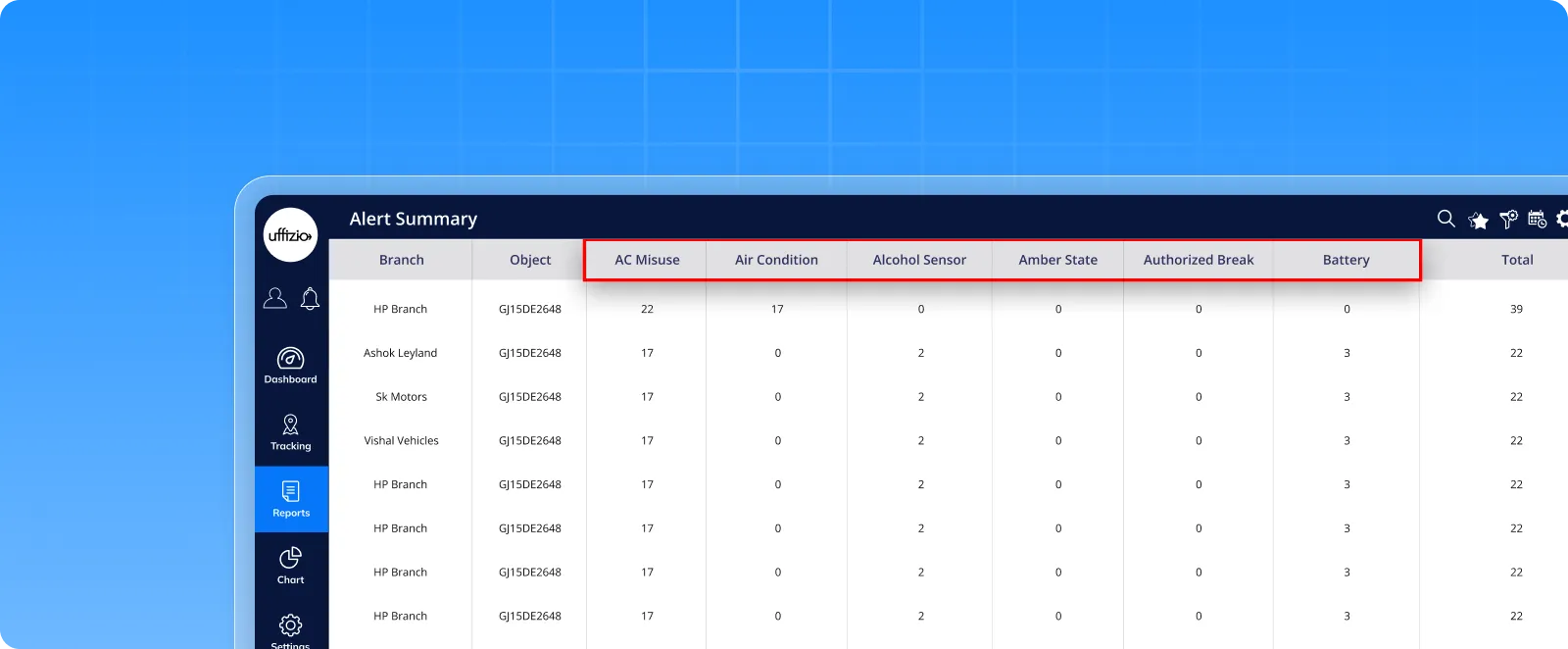Click the search magnifier icon
Image resolution: width=1568 pixels, height=649 pixels.
(x=1445, y=219)
